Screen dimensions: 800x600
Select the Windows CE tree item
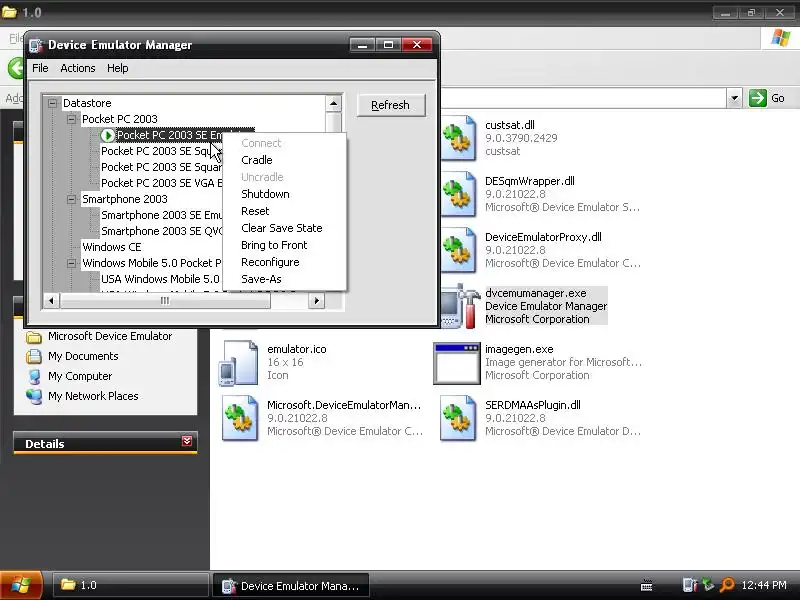point(112,247)
